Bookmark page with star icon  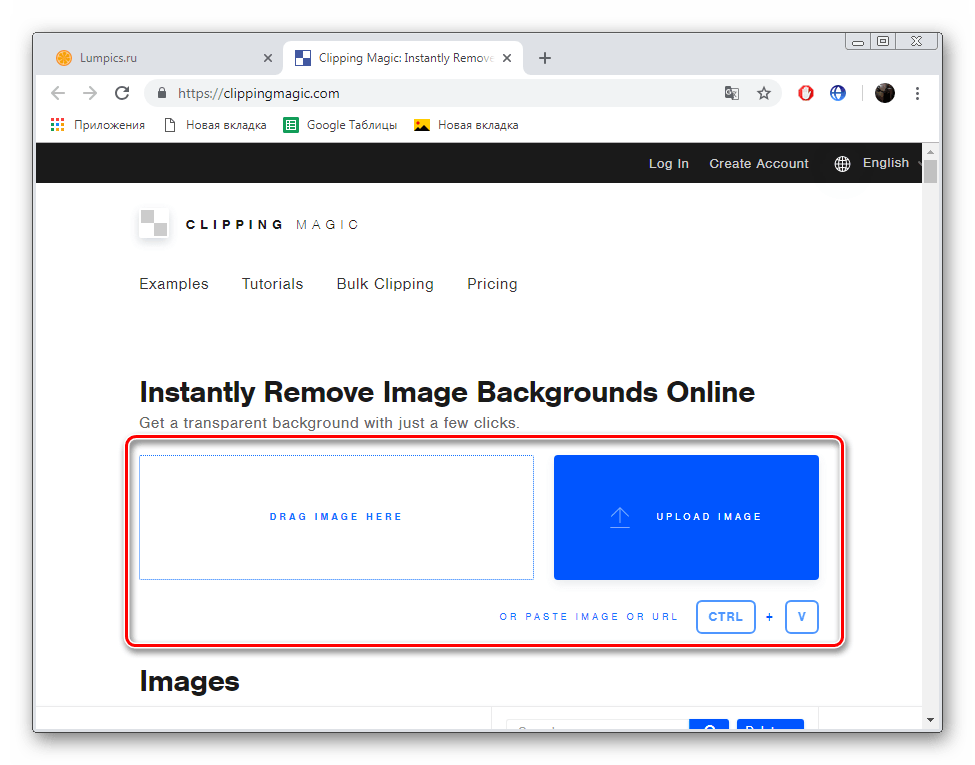coord(764,93)
